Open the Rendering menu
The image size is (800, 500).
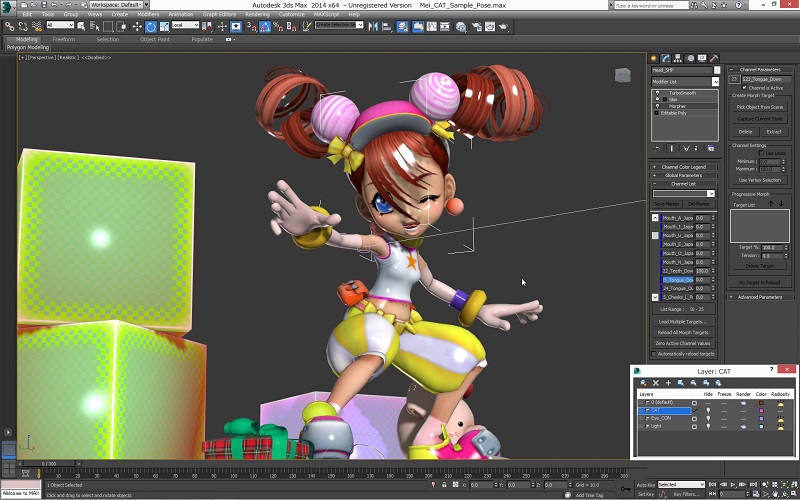[x=257, y=14]
